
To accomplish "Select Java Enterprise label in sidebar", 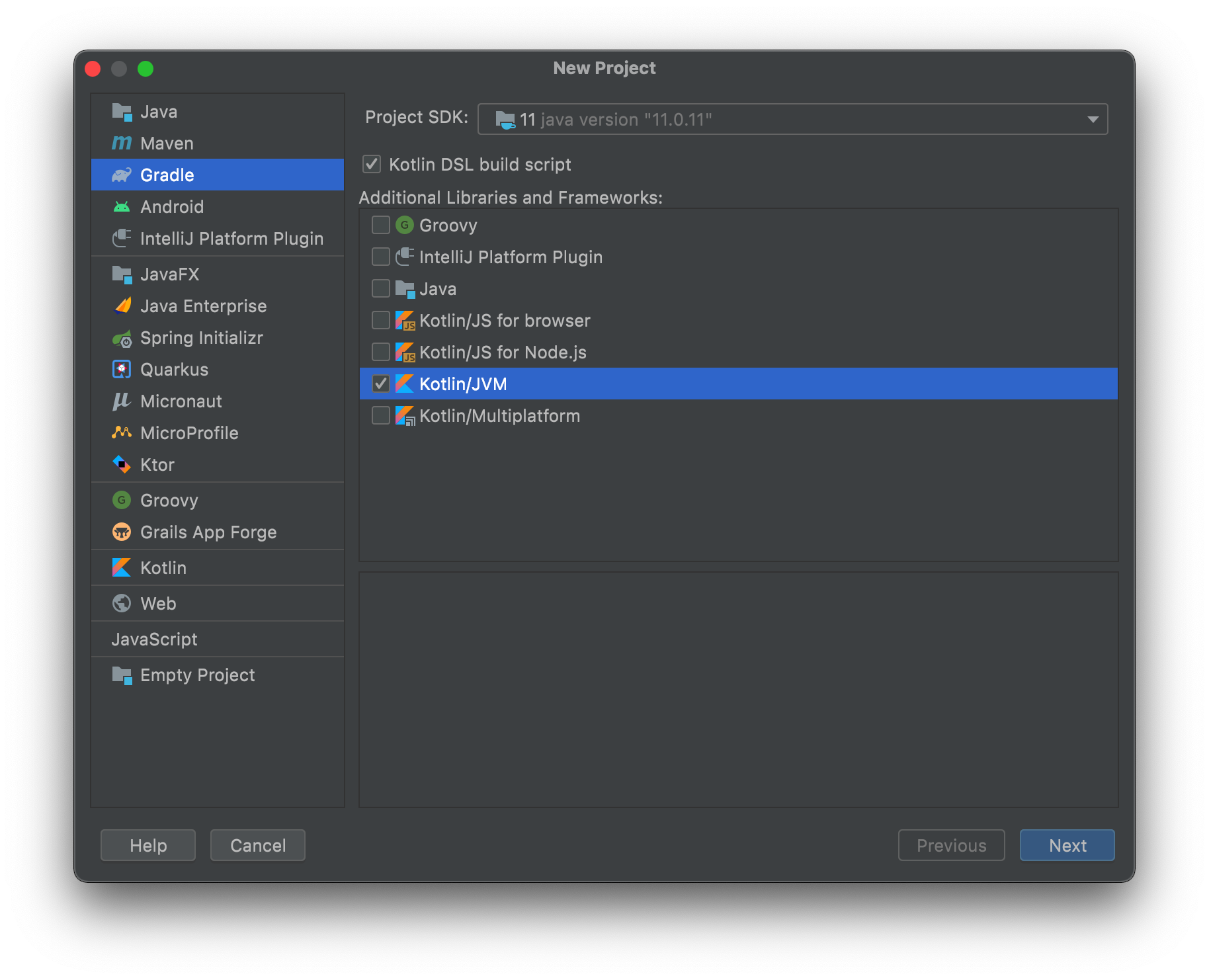I will click(x=204, y=306).
